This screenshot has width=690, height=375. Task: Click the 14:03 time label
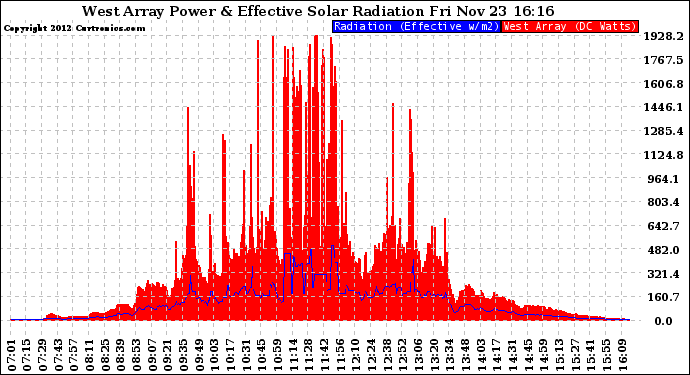tap(482, 355)
